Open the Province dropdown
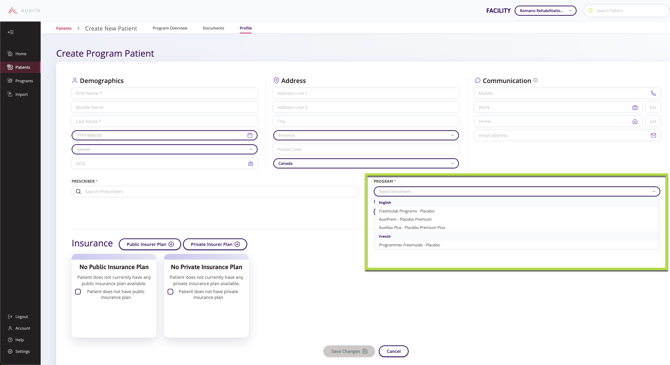This screenshot has height=365, width=670. pos(366,135)
